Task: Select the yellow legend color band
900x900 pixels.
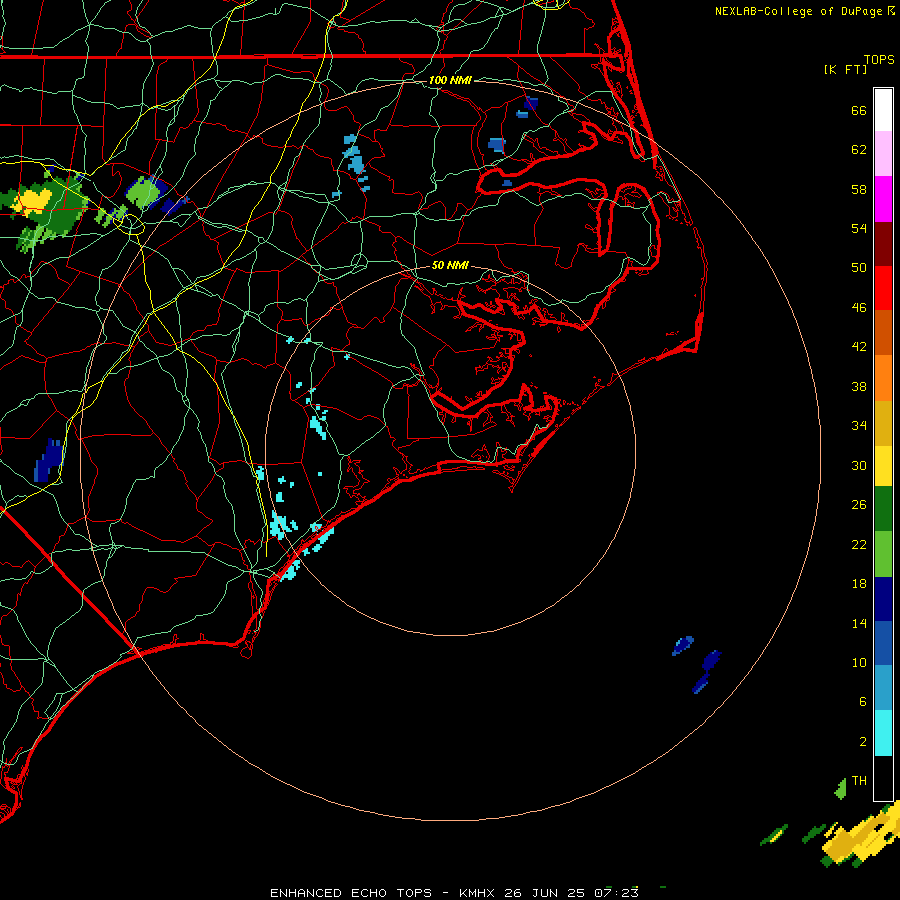Action: [x=883, y=466]
